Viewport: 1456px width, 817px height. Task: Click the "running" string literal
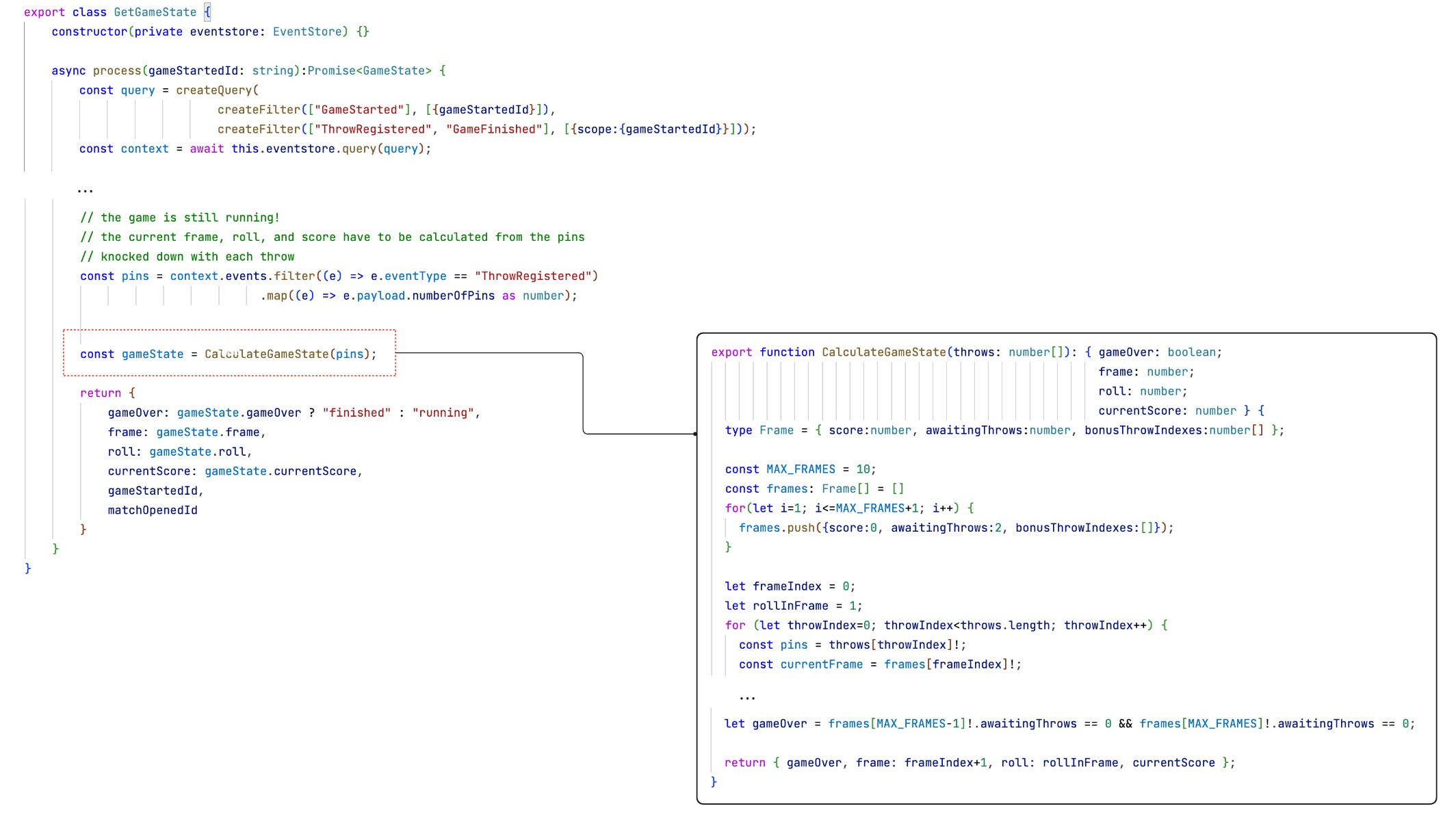443,413
